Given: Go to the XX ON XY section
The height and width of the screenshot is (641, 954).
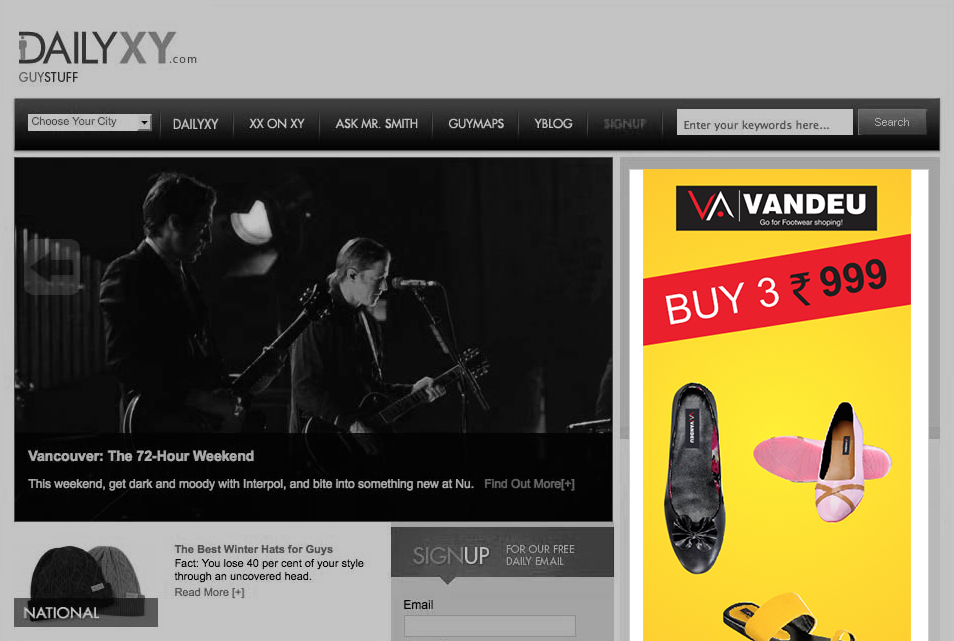Looking at the screenshot, I should tap(277, 123).
